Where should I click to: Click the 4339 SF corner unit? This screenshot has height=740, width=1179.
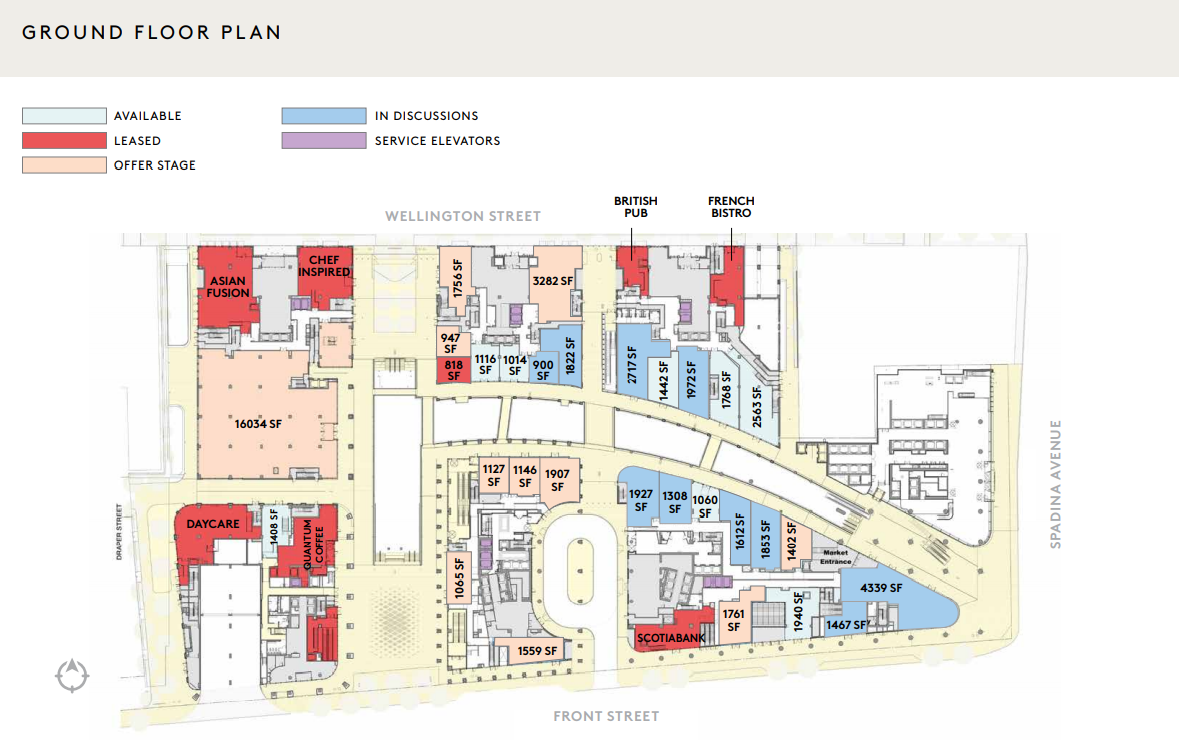click(882, 589)
